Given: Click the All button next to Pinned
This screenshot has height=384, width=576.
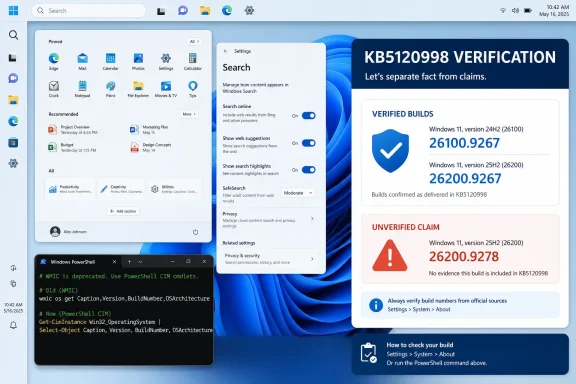Looking at the screenshot, I should click(x=194, y=42).
